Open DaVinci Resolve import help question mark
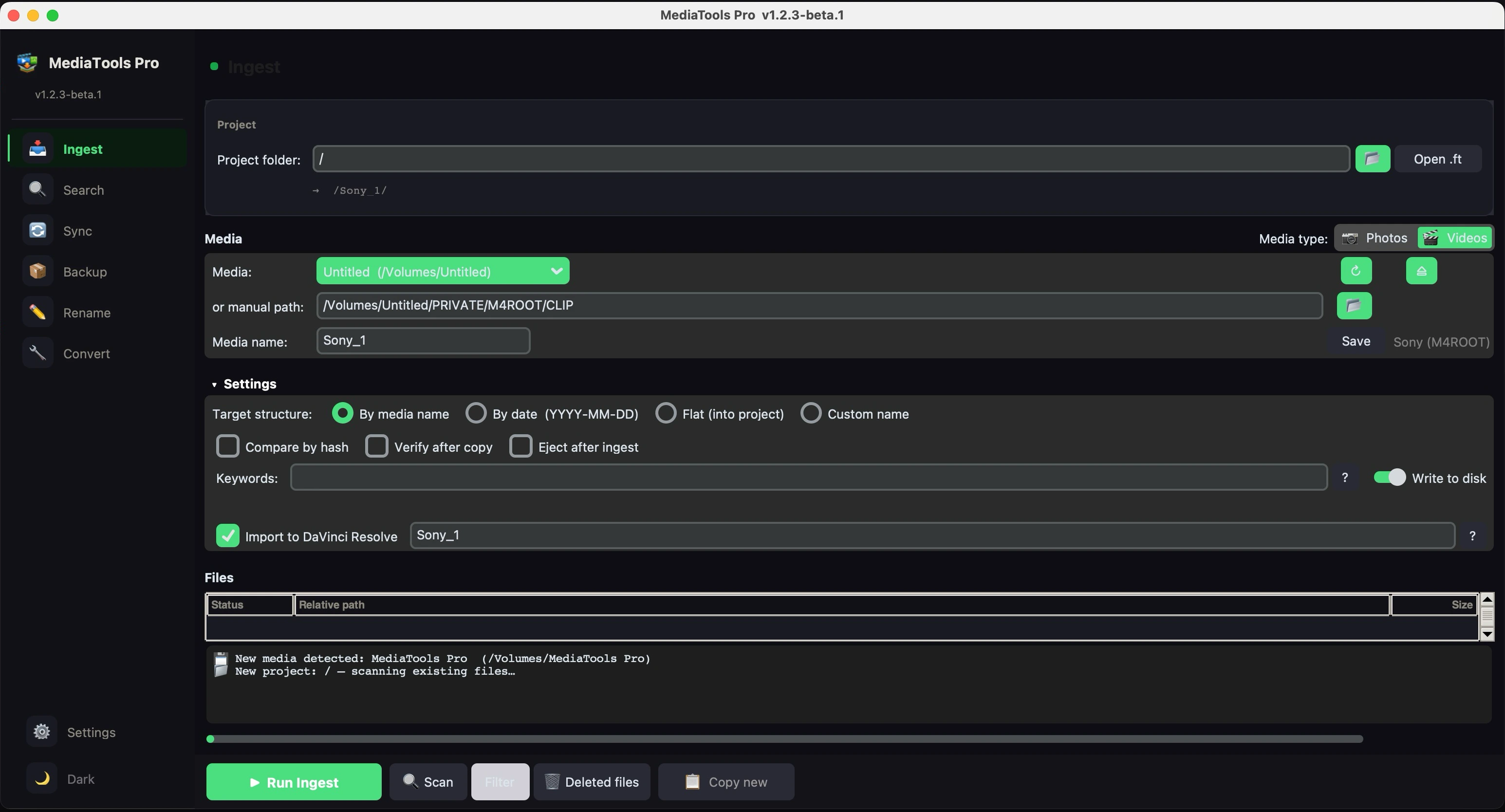The image size is (1505, 812). pyautogui.click(x=1472, y=535)
